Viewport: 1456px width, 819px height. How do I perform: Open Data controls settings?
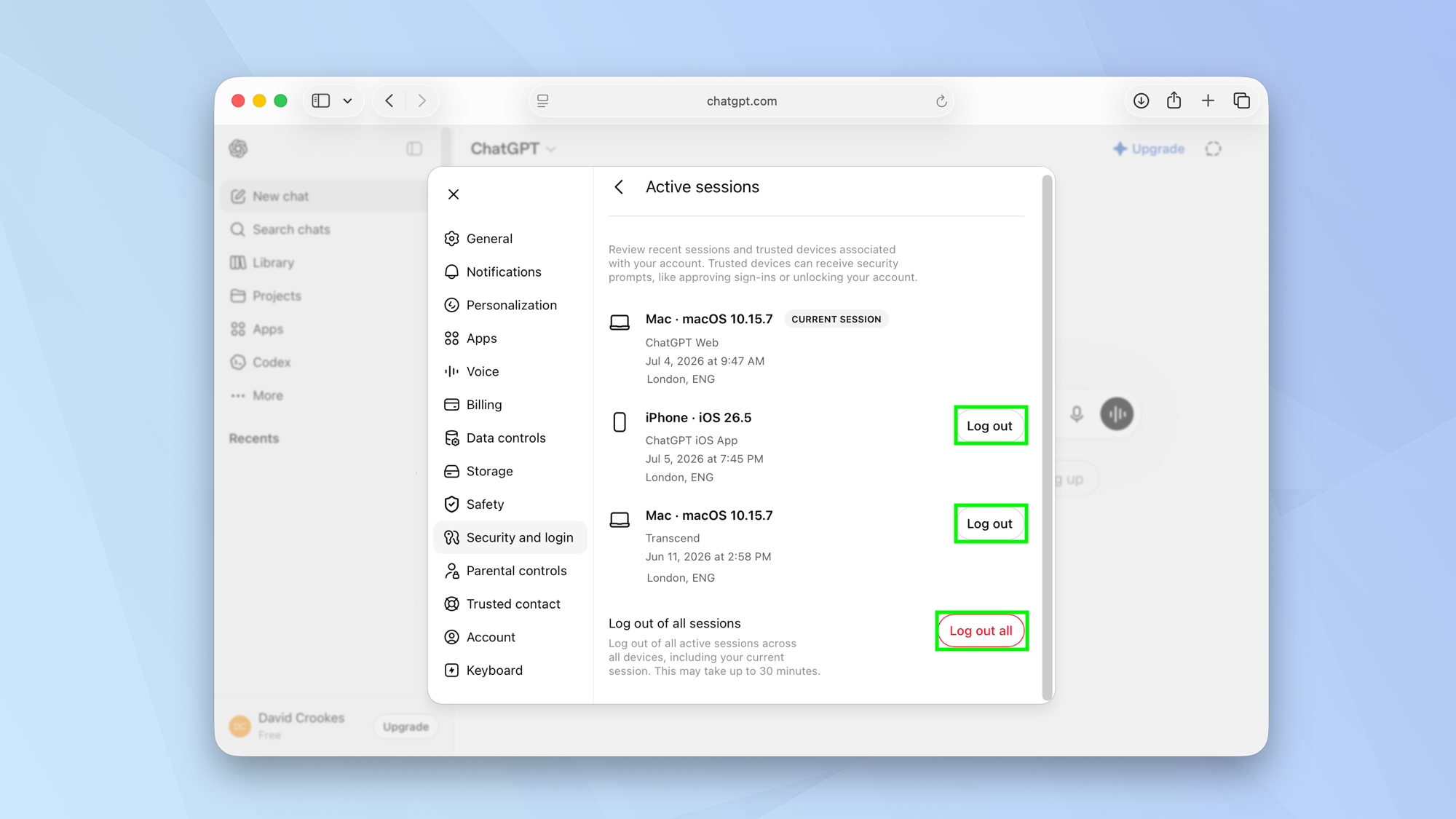[x=510, y=438]
